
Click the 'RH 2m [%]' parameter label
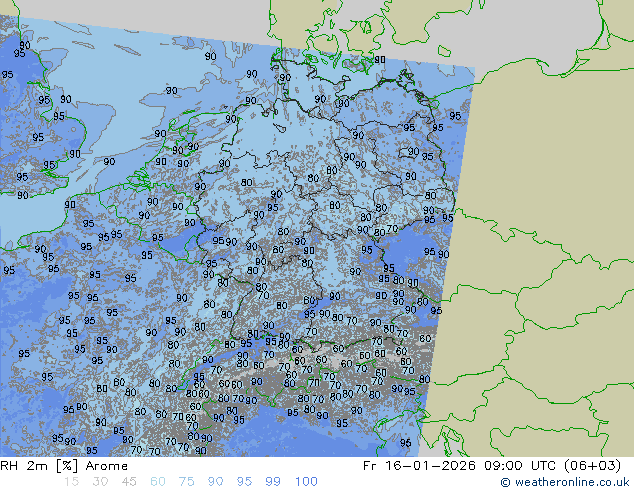[39, 466]
